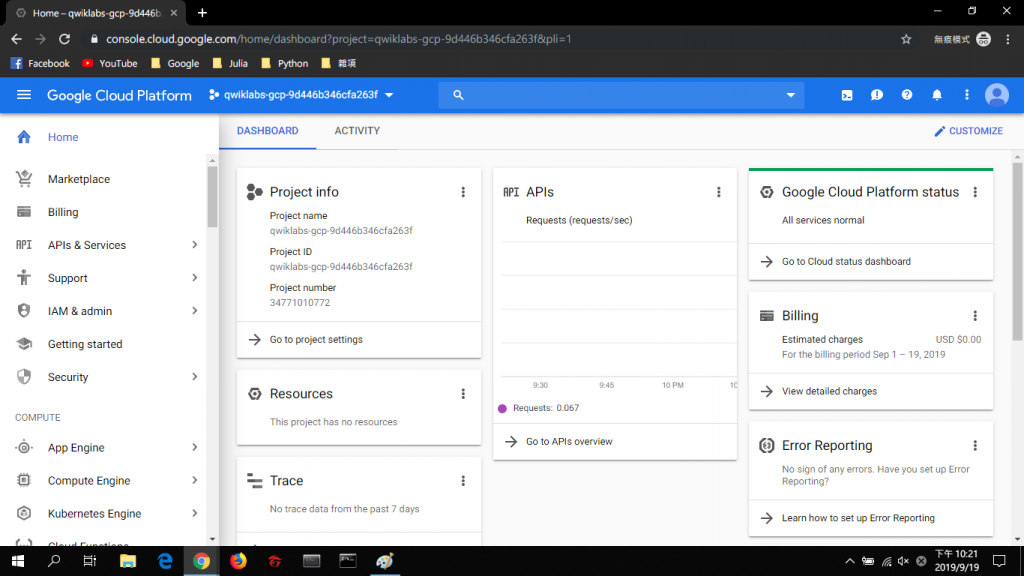The height and width of the screenshot is (576, 1024).
Task: Click the search input field
Action: coord(622,95)
